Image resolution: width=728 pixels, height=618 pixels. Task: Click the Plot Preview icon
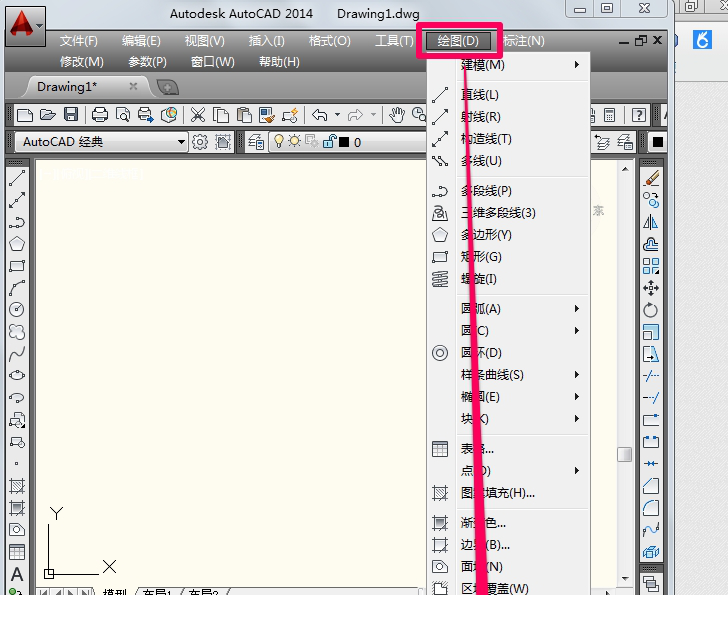(123, 115)
